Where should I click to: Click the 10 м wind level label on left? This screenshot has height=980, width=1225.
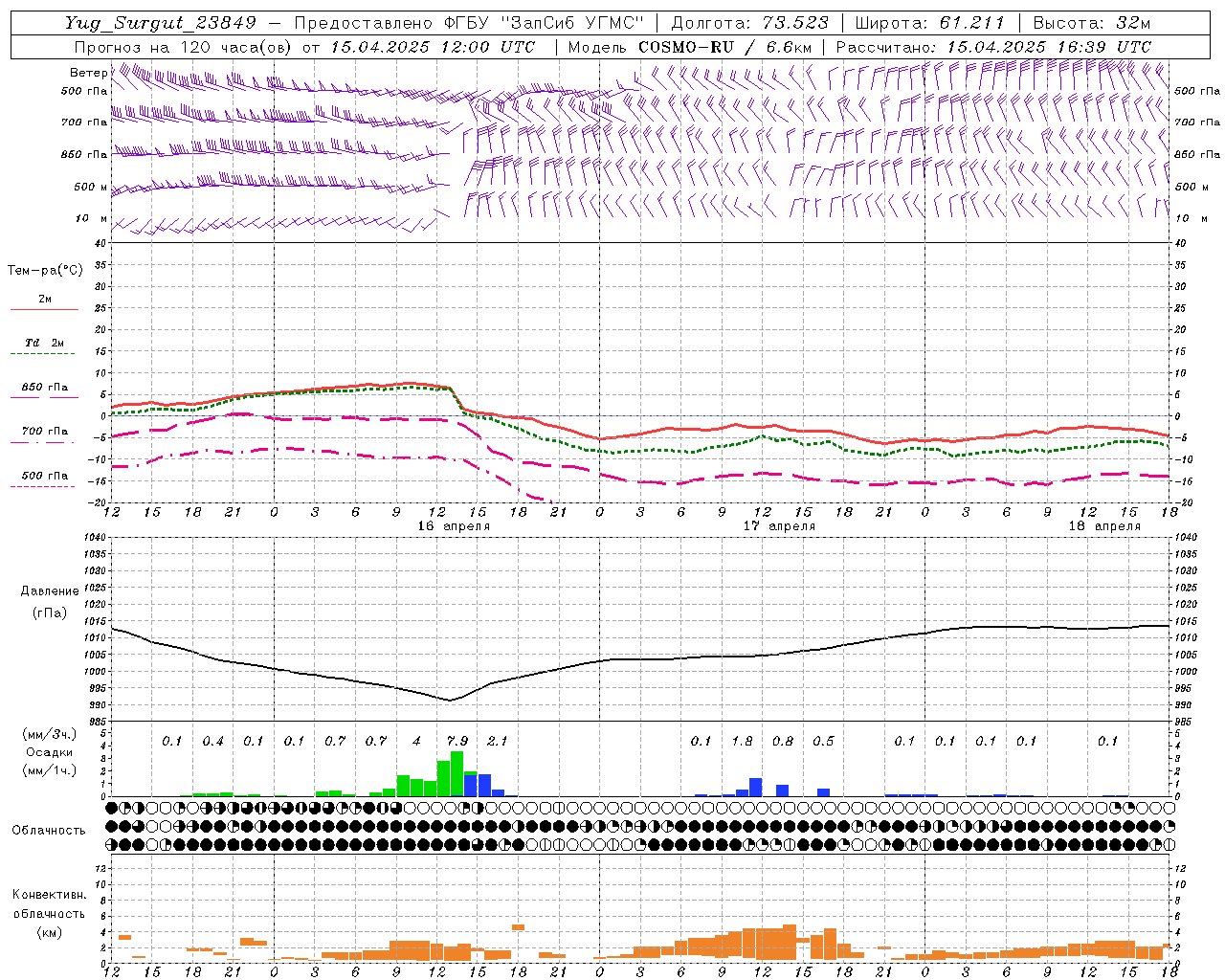point(92,218)
